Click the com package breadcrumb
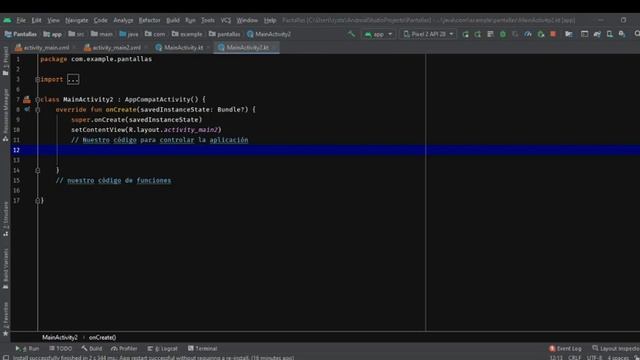 tap(155, 34)
